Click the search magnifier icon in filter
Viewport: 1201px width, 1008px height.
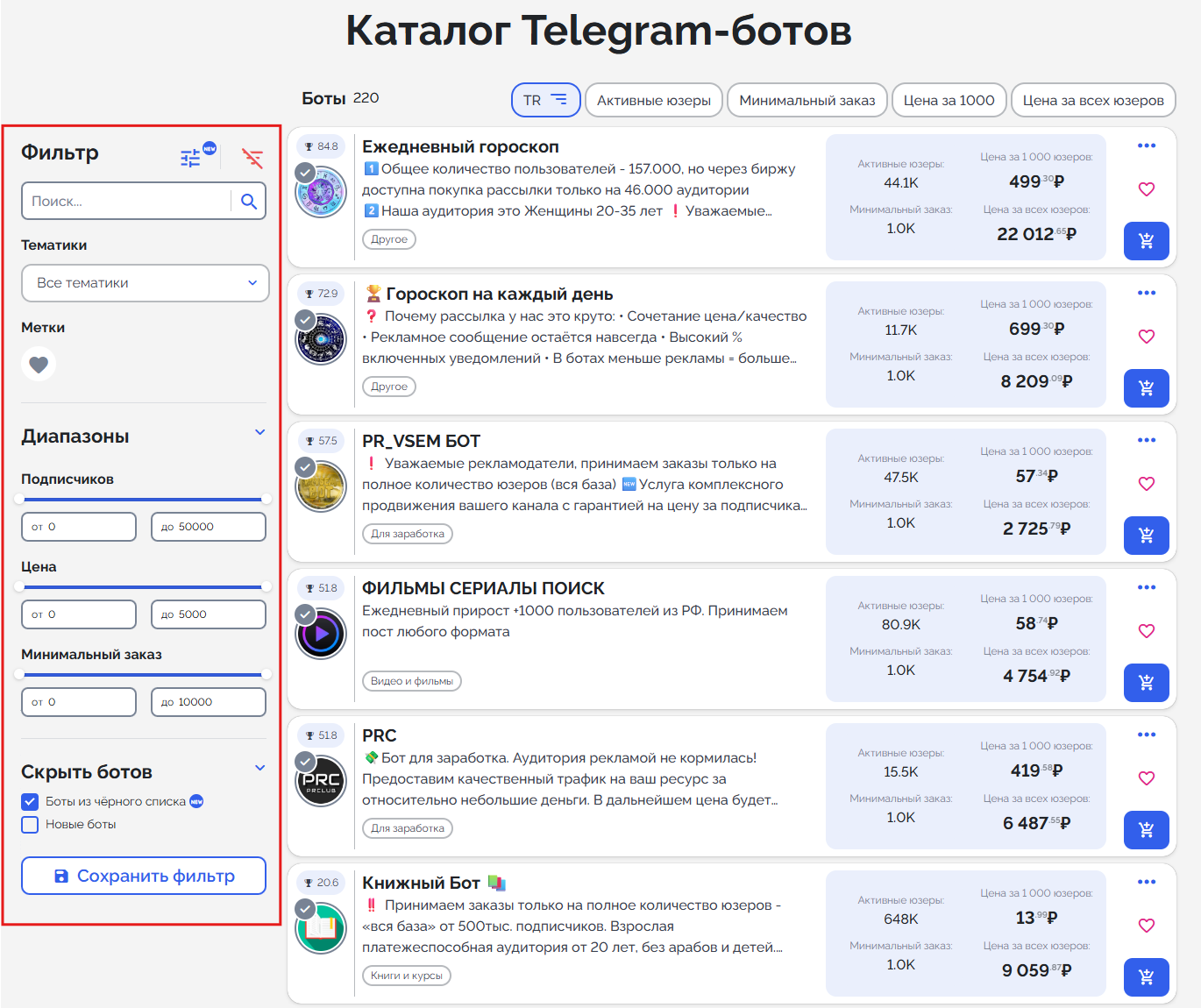pyautogui.click(x=249, y=202)
